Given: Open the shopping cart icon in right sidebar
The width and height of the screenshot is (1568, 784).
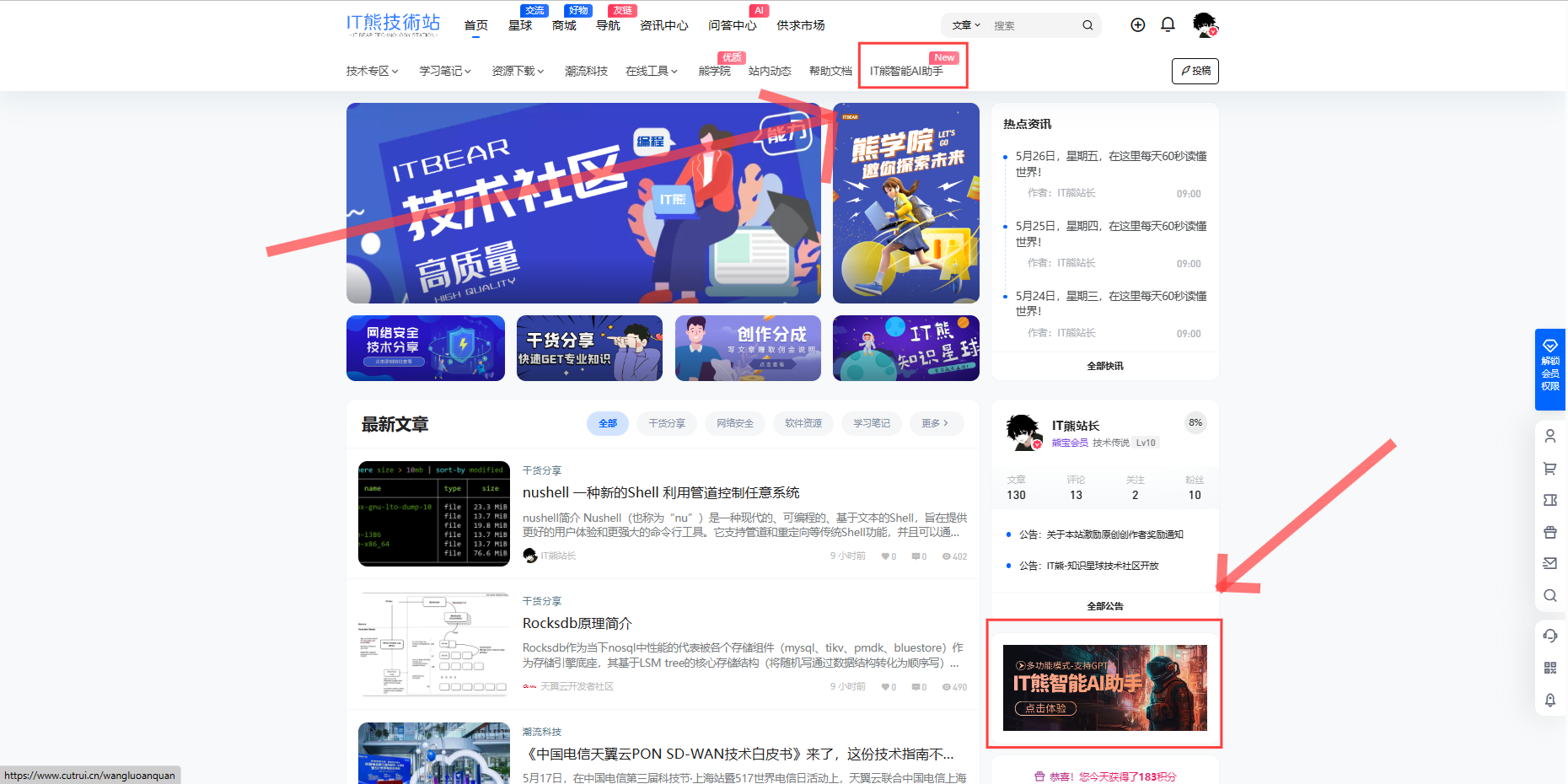Looking at the screenshot, I should pyautogui.click(x=1550, y=468).
